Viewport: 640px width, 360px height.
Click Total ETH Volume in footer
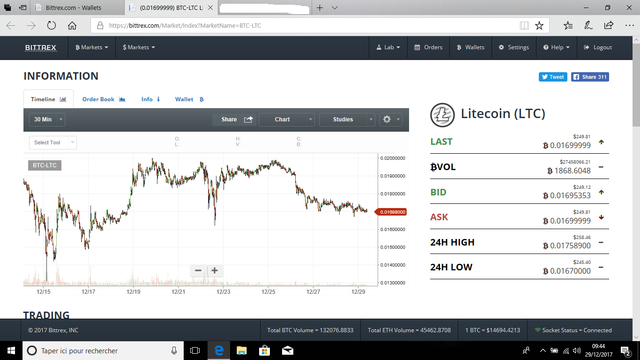coord(409,330)
